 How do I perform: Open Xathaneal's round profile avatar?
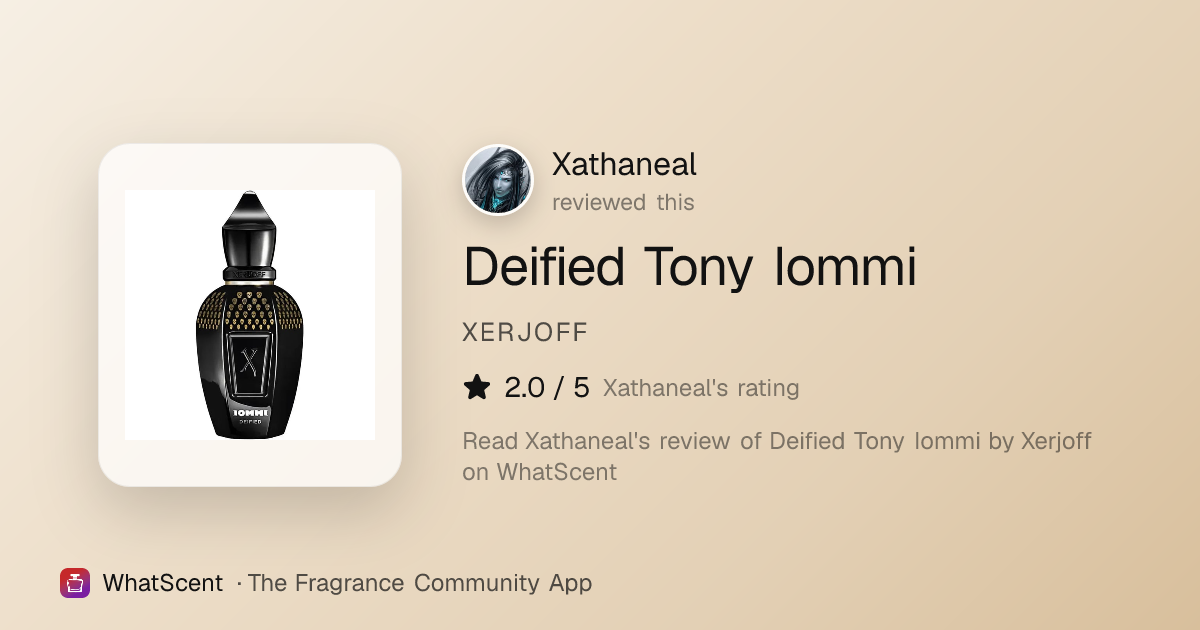point(498,181)
